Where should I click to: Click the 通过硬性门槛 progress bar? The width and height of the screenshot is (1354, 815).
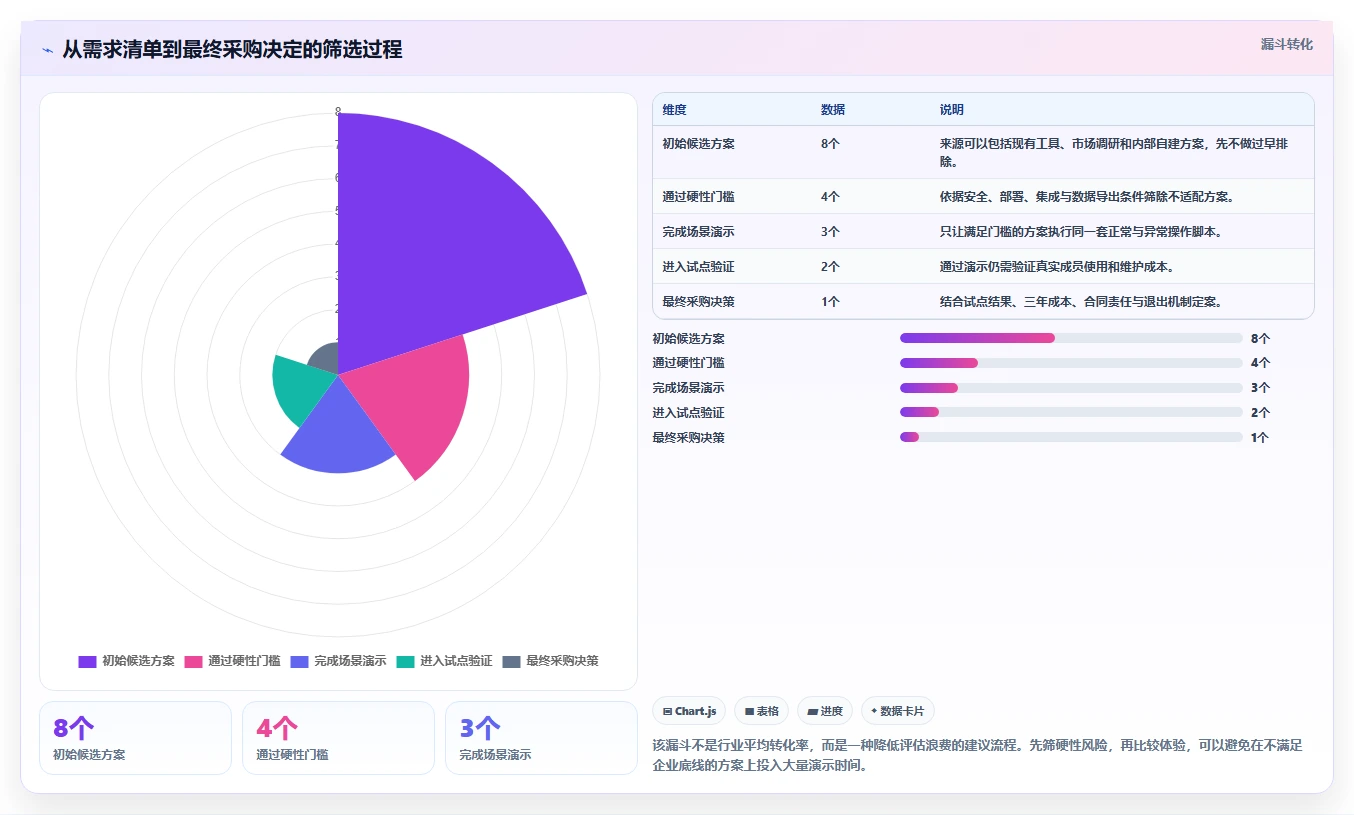(1071, 363)
